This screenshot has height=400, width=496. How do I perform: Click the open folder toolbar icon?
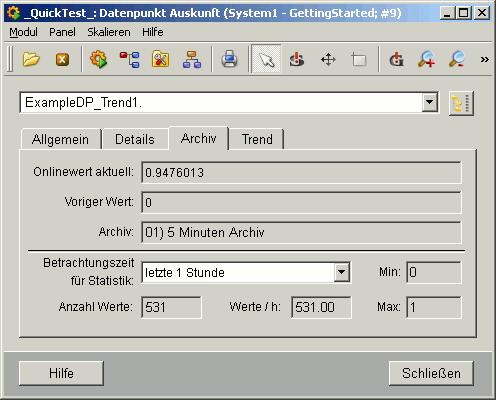pos(31,60)
